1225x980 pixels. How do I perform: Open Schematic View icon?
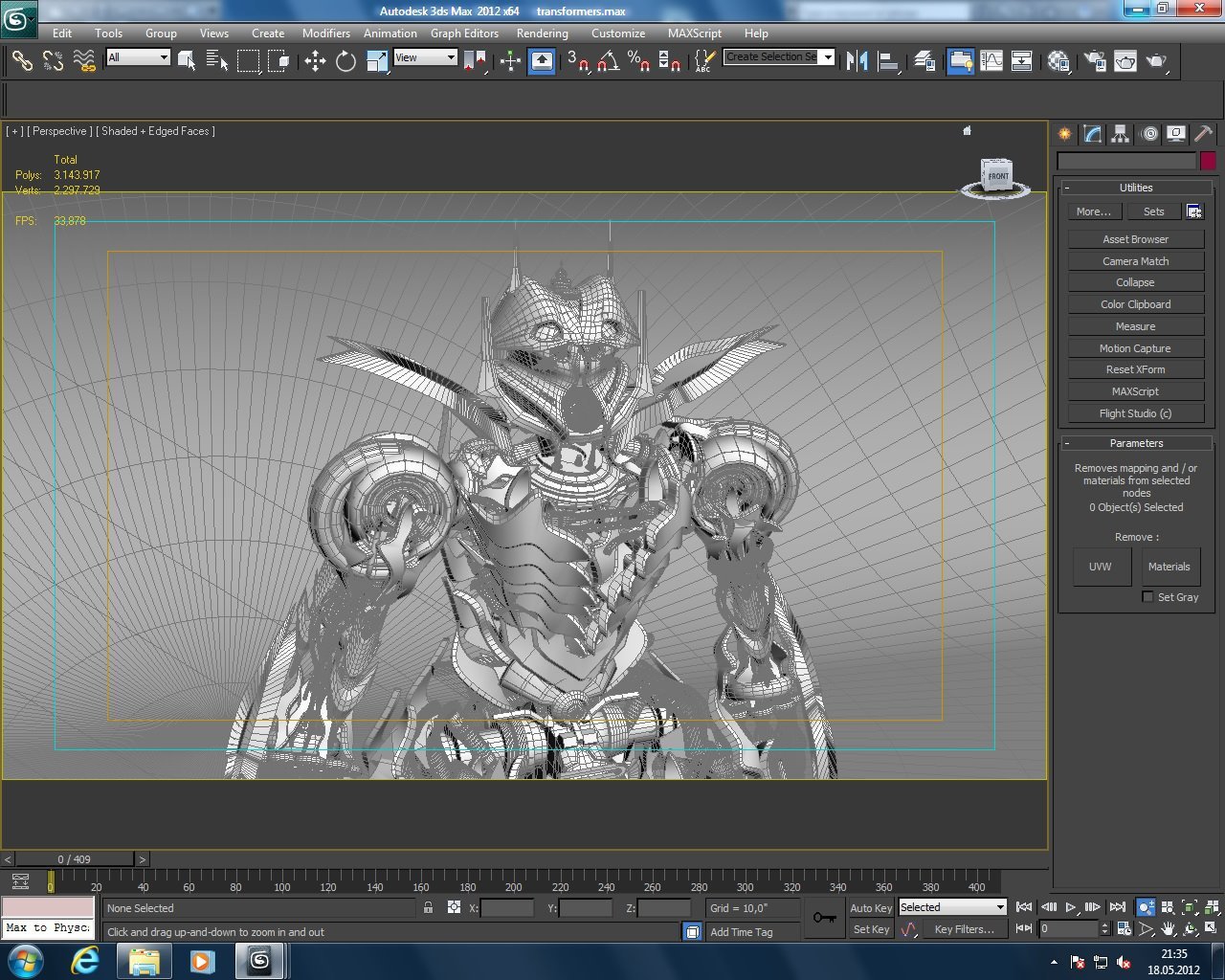1021,61
